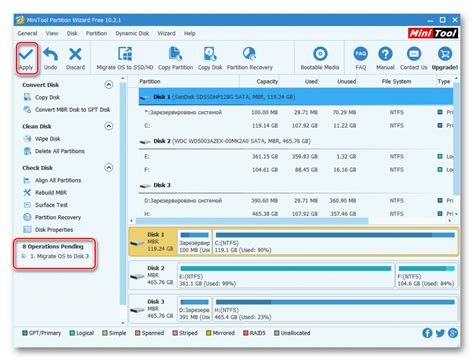Select the 100 MB reserved block on Disk 1
The image size is (474, 361).
pos(195,242)
